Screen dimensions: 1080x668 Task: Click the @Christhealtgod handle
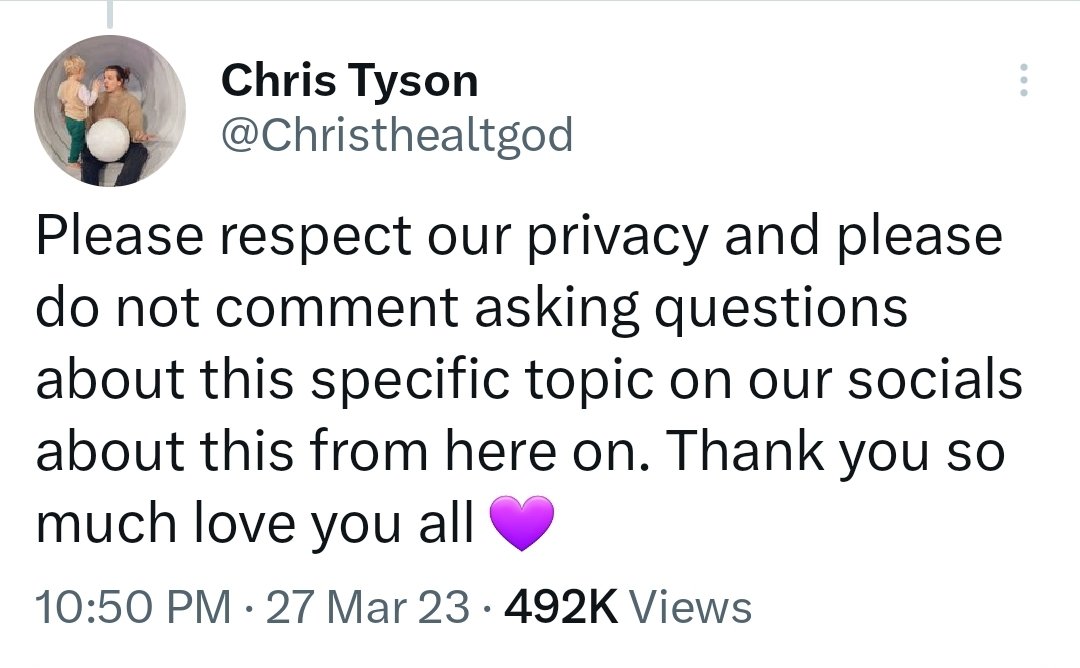pos(397,133)
